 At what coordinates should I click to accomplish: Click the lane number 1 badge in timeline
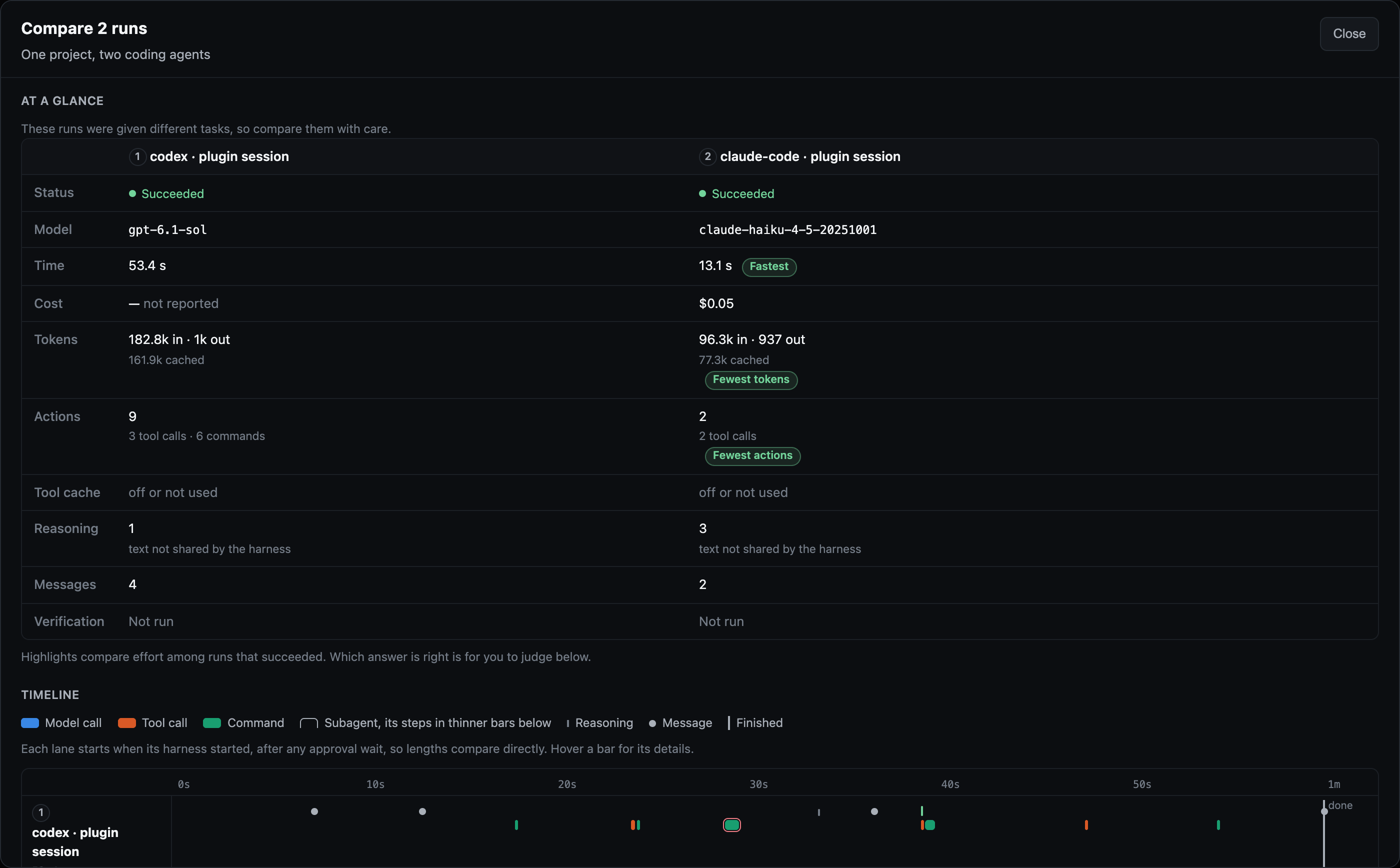(x=41, y=812)
